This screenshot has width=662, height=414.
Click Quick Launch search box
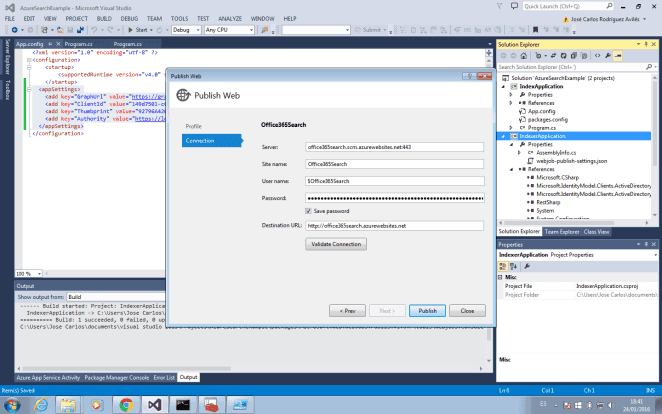568,6
